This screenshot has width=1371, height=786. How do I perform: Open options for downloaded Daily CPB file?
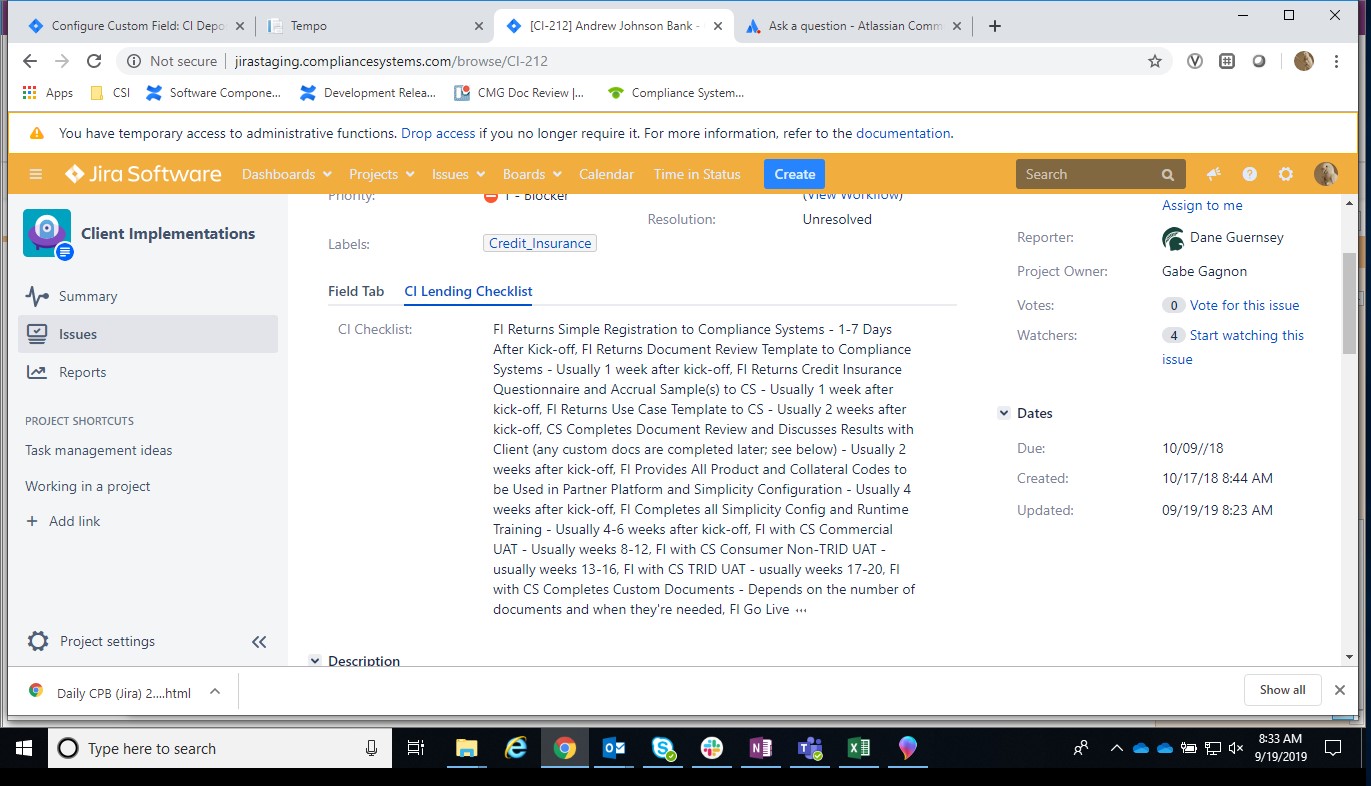214,691
